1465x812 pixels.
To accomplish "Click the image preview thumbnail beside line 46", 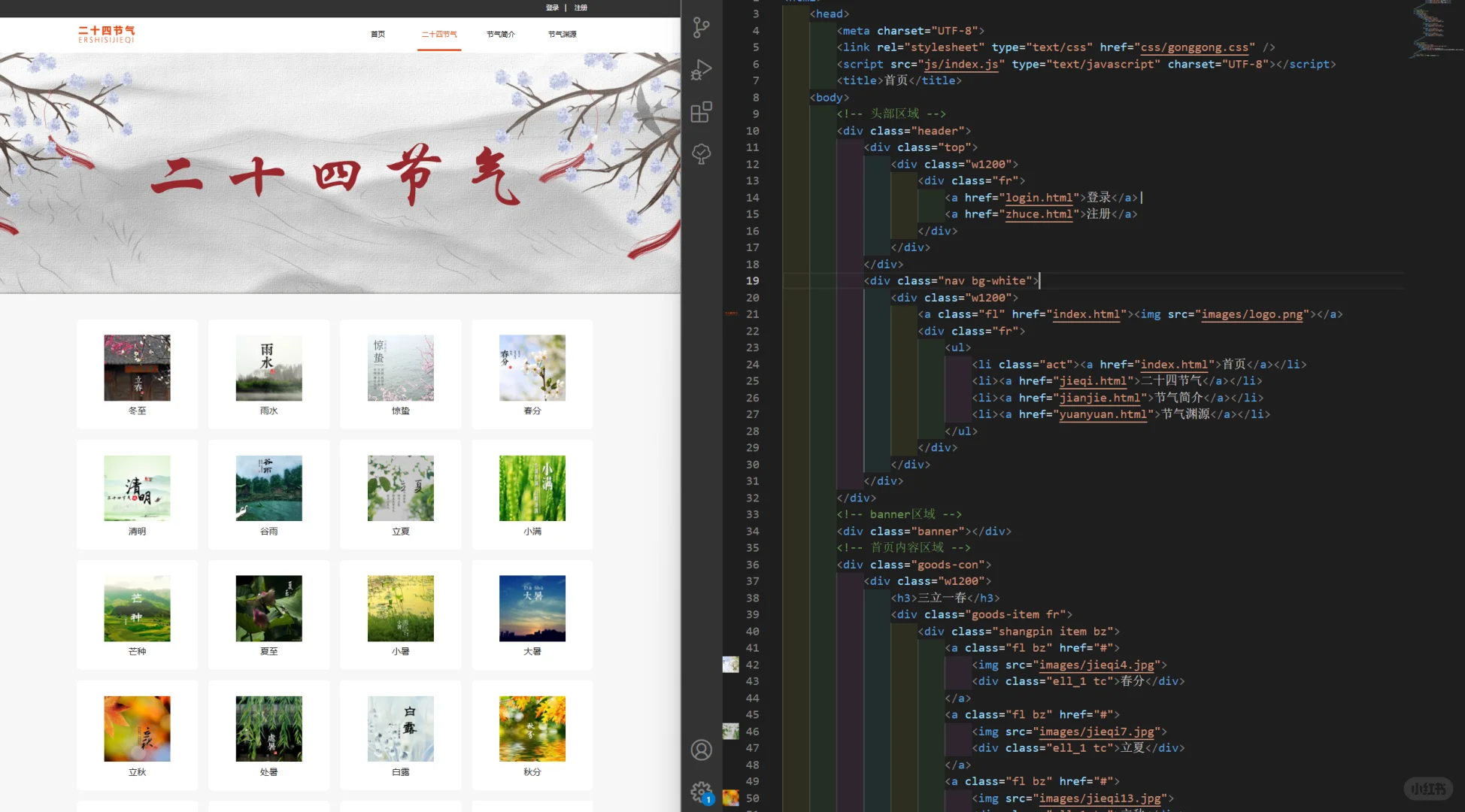I will coord(730,732).
